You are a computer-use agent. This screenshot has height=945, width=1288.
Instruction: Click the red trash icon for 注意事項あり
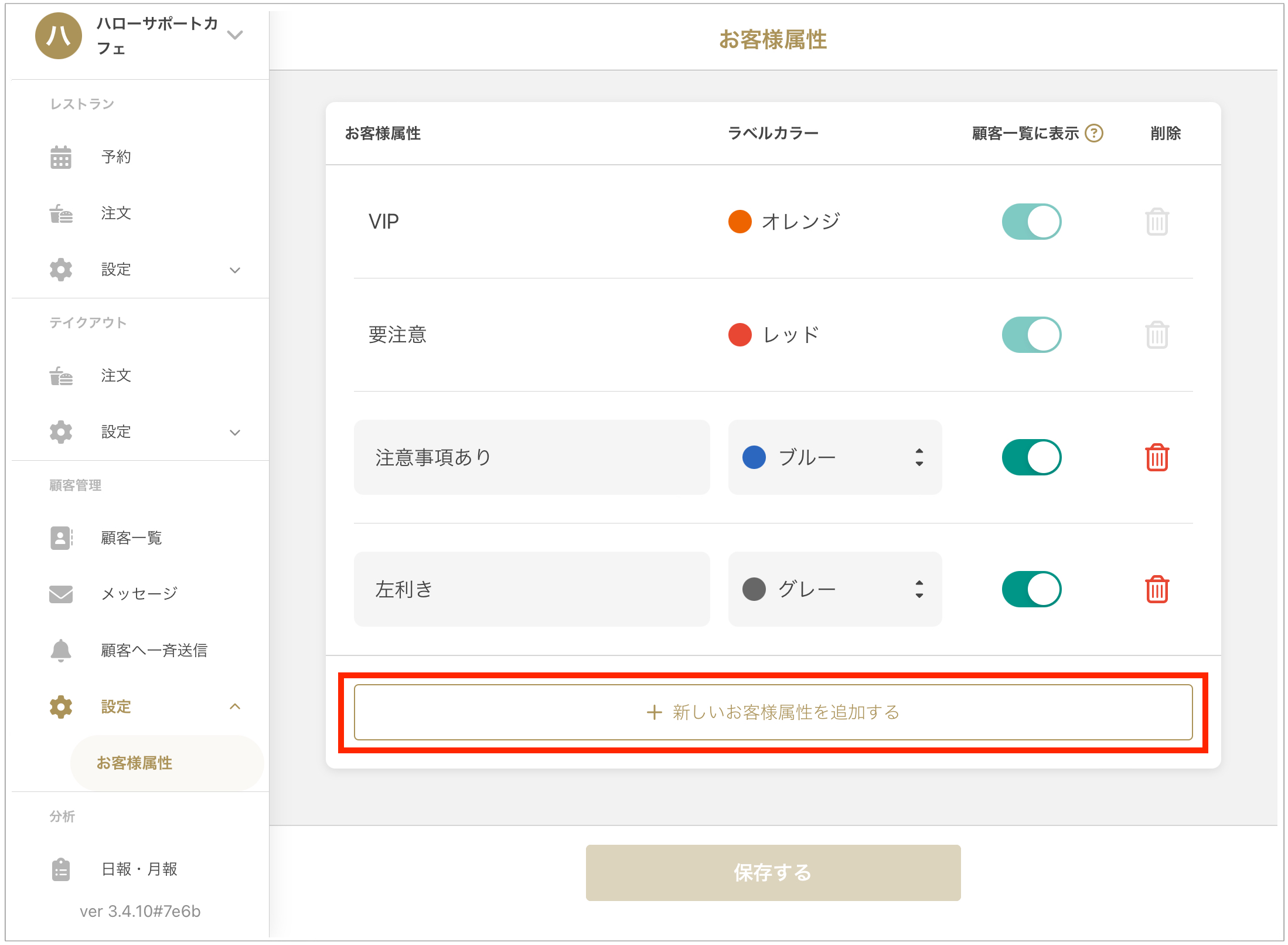(1157, 457)
